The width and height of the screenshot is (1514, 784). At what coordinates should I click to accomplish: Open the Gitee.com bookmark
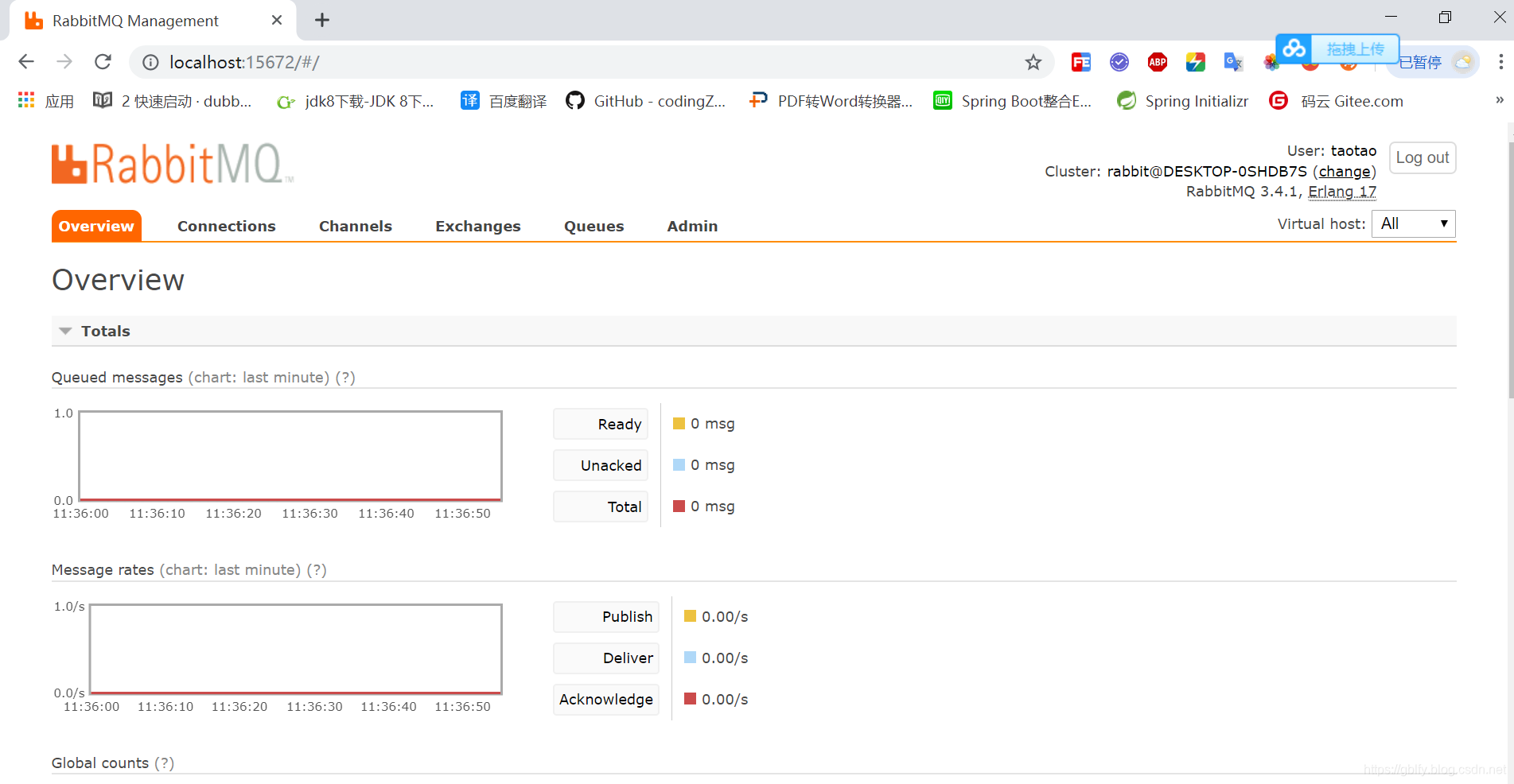1337,101
